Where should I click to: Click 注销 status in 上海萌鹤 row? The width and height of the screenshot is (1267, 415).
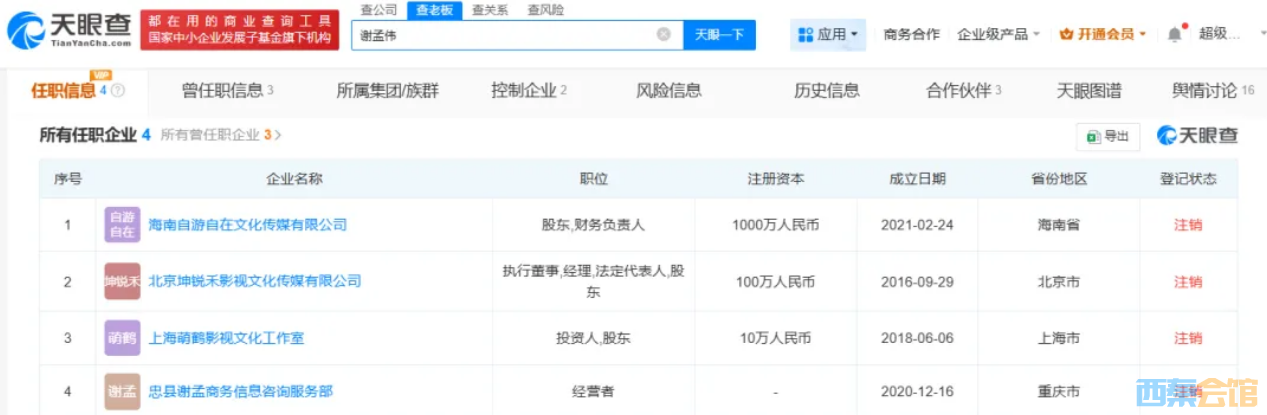point(1188,338)
